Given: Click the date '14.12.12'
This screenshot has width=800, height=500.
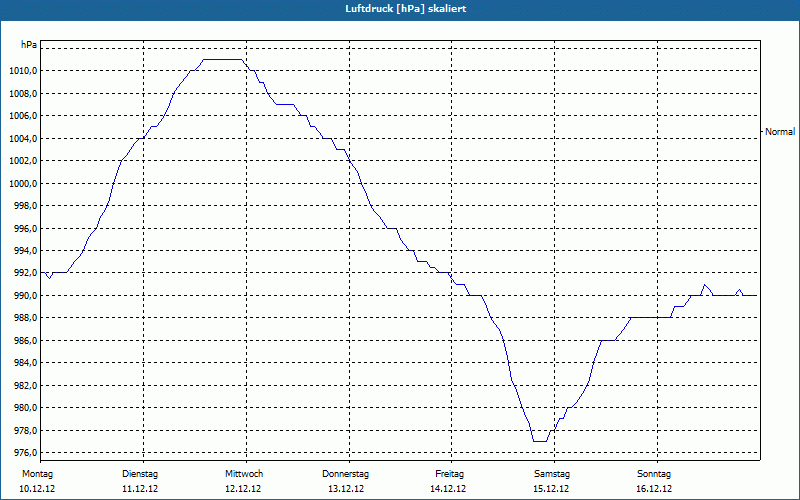Looking at the screenshot, I should (x=448, y=489).
